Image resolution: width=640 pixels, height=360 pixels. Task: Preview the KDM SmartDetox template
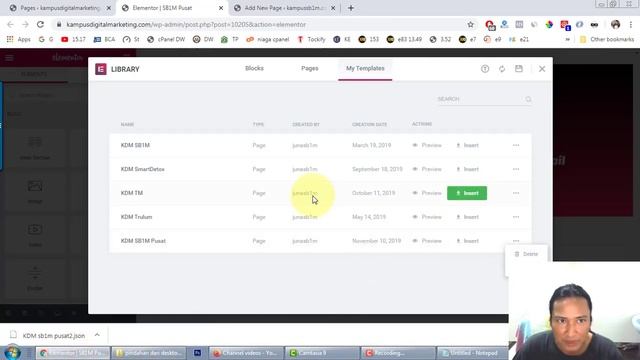coord(427,169)
